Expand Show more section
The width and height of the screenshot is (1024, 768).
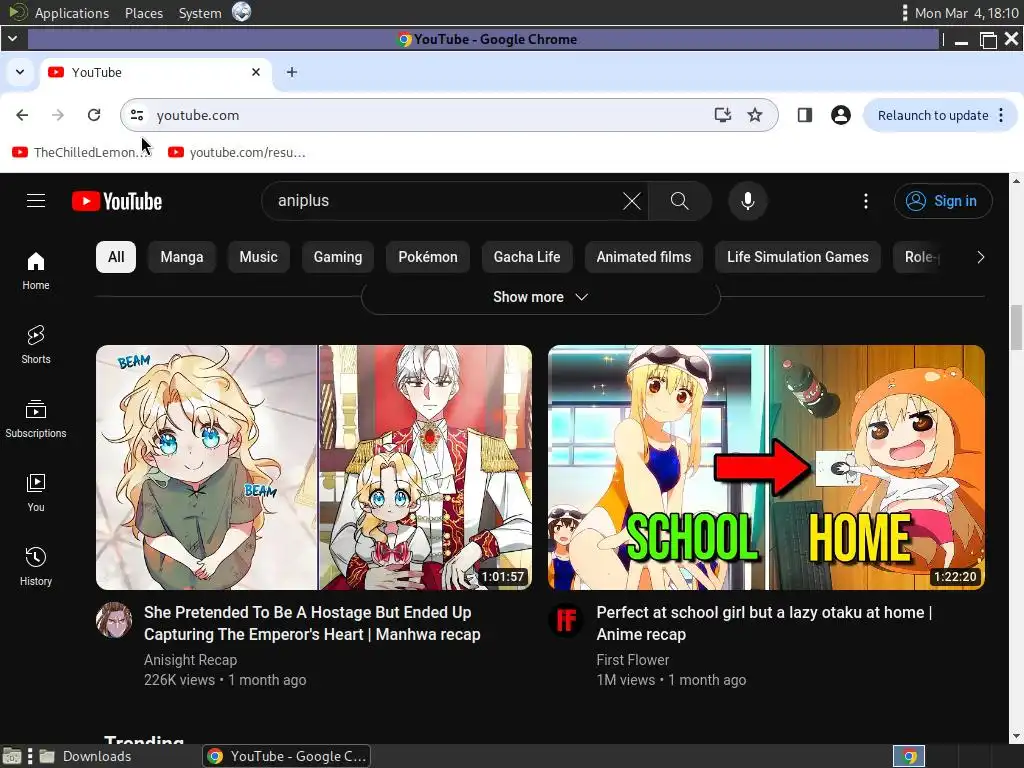[541, 297]
